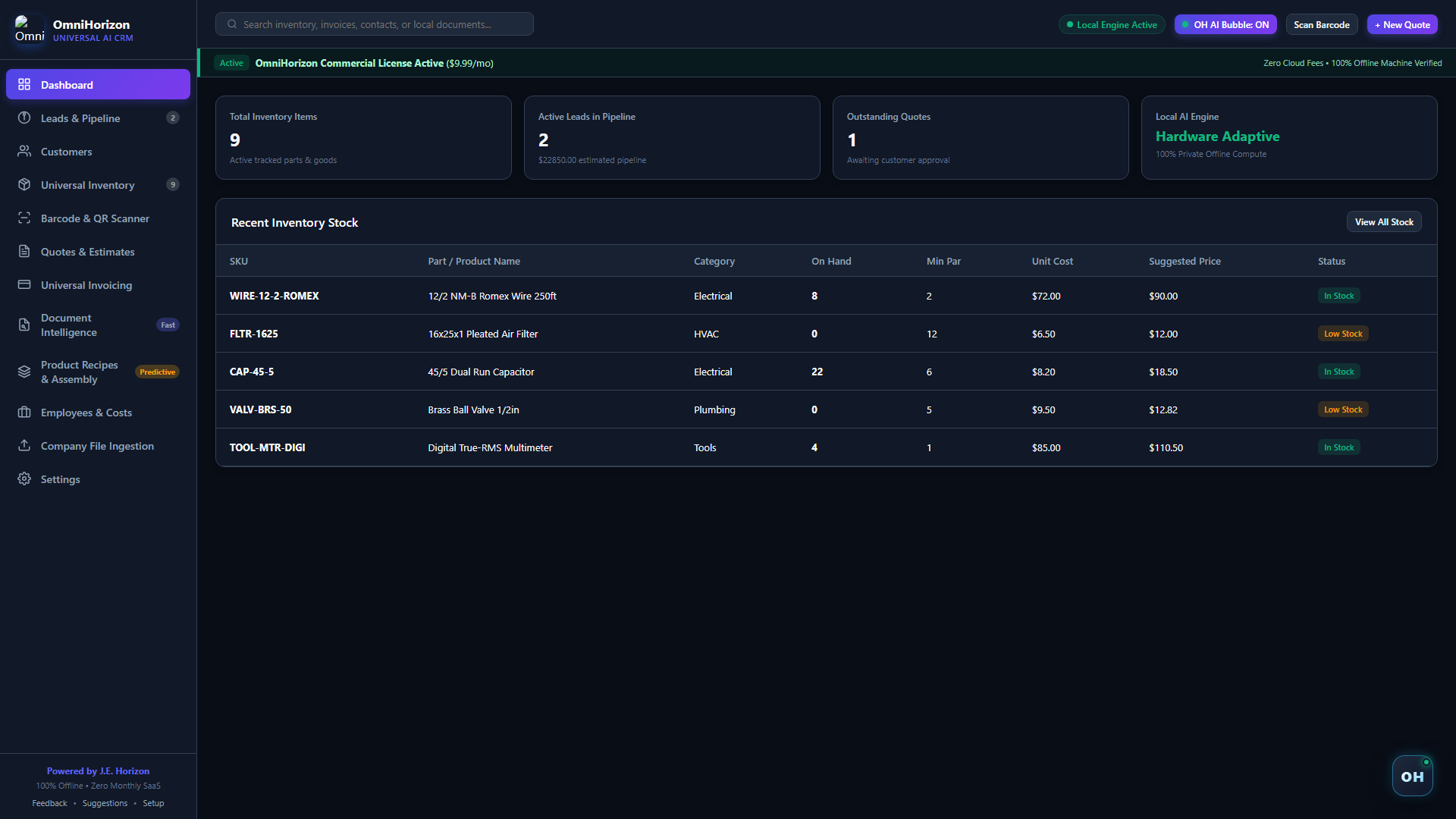Click In Stock status for TOOL-MTR-DIGI
The image size is (1456, 819).
[x=1338, y=447]
